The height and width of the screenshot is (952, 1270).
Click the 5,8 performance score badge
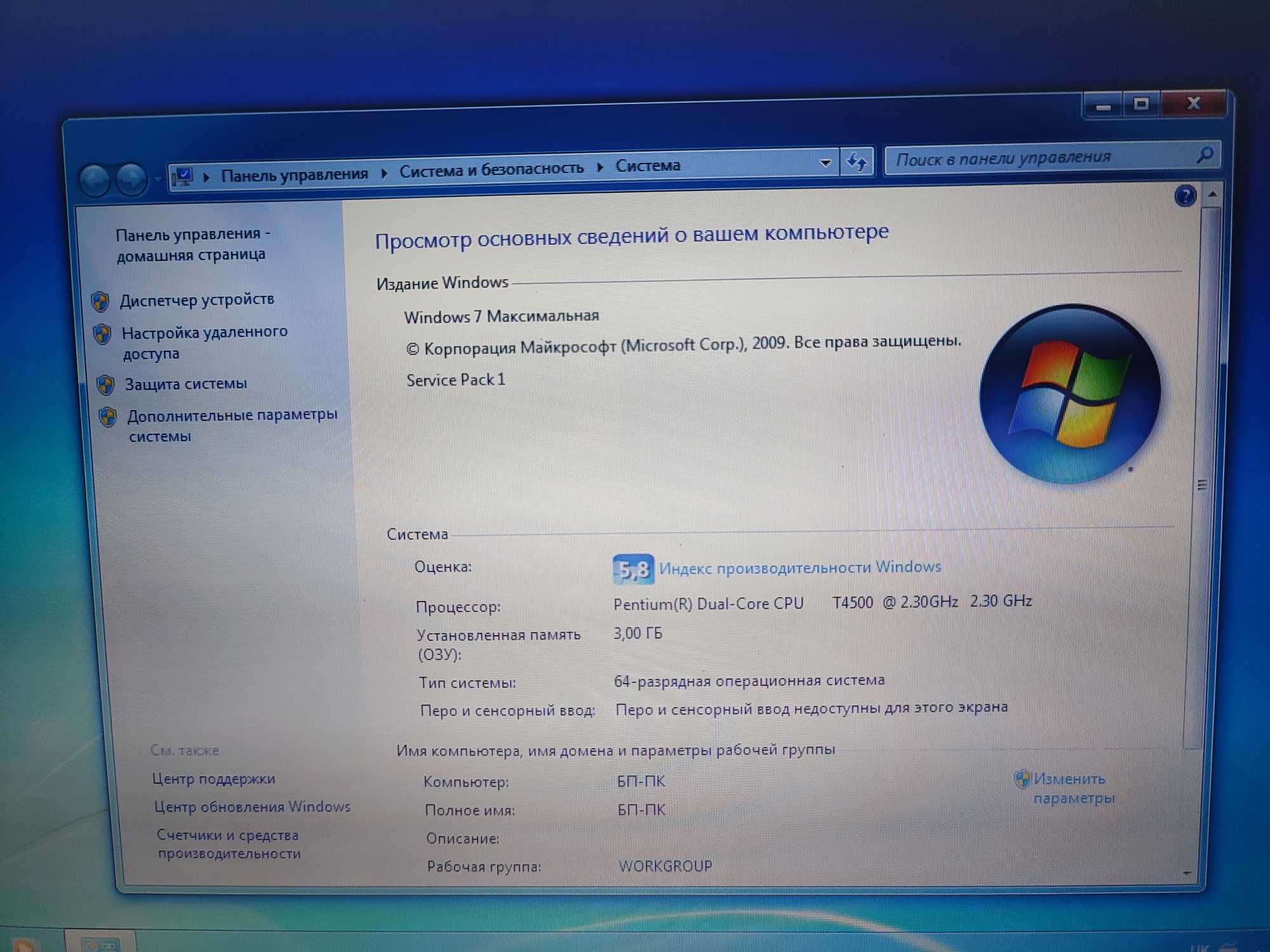pos(632,569)
